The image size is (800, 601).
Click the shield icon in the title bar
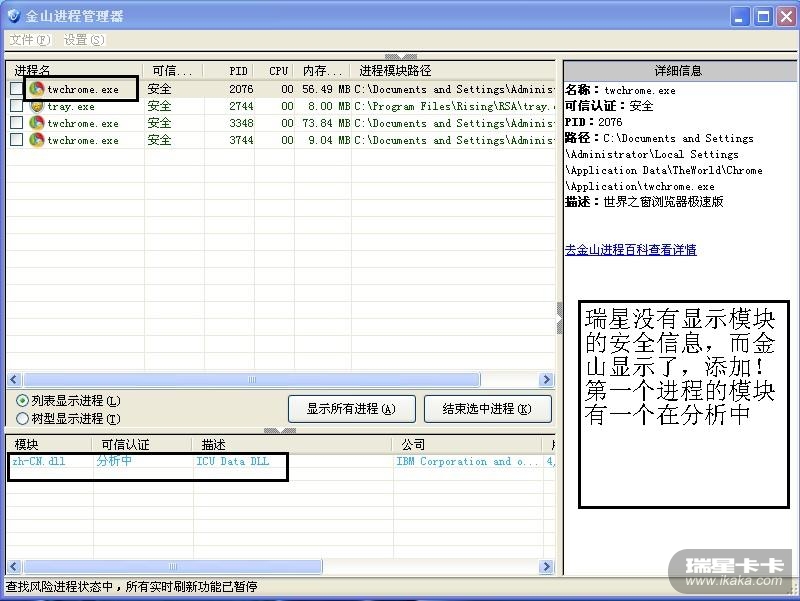14,16
